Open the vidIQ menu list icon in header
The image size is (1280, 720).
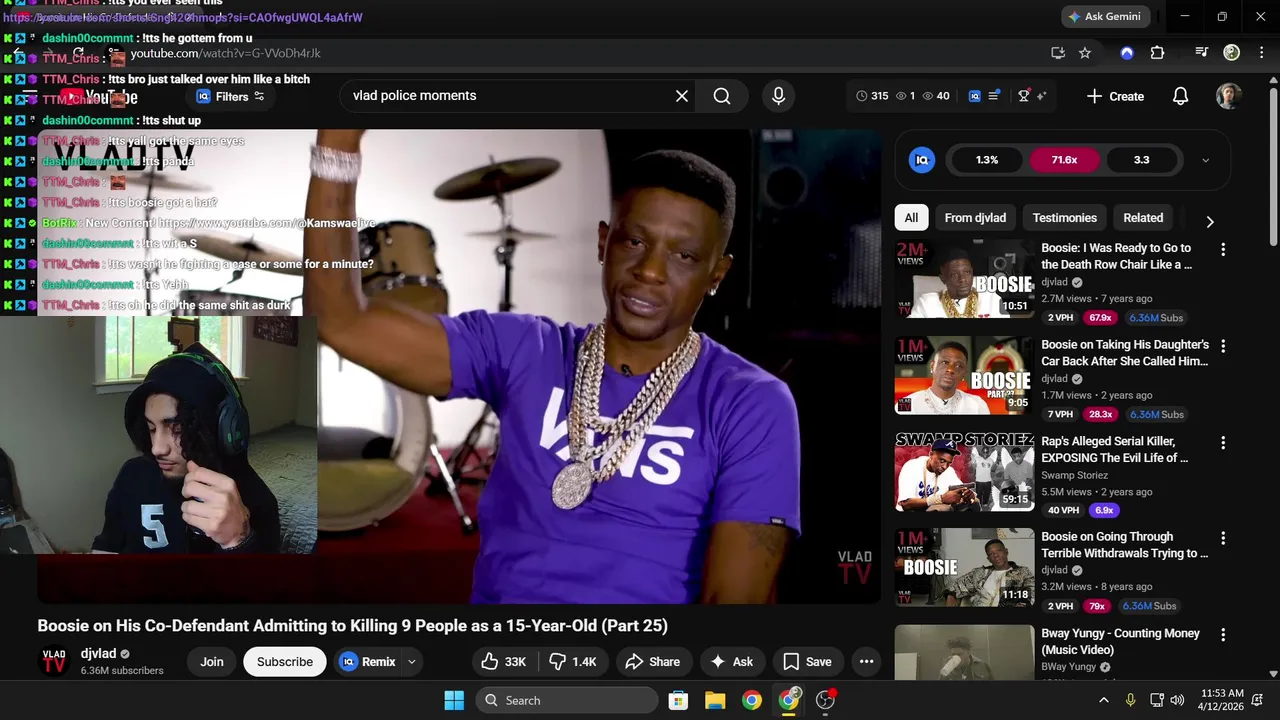pyautogui.click(x=994, y=96)
